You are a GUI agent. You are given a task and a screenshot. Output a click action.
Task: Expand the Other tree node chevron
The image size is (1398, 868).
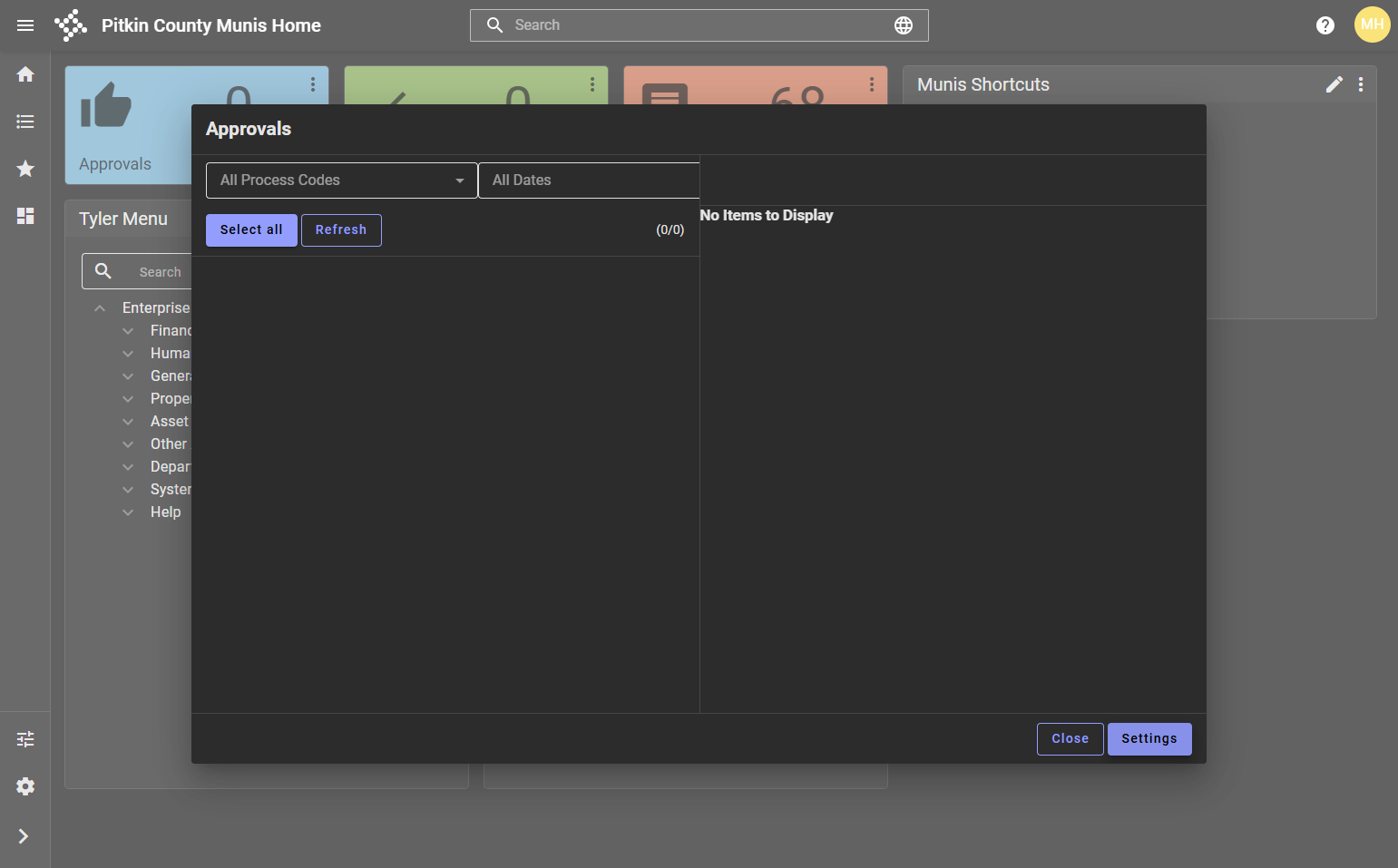[128, 444]
